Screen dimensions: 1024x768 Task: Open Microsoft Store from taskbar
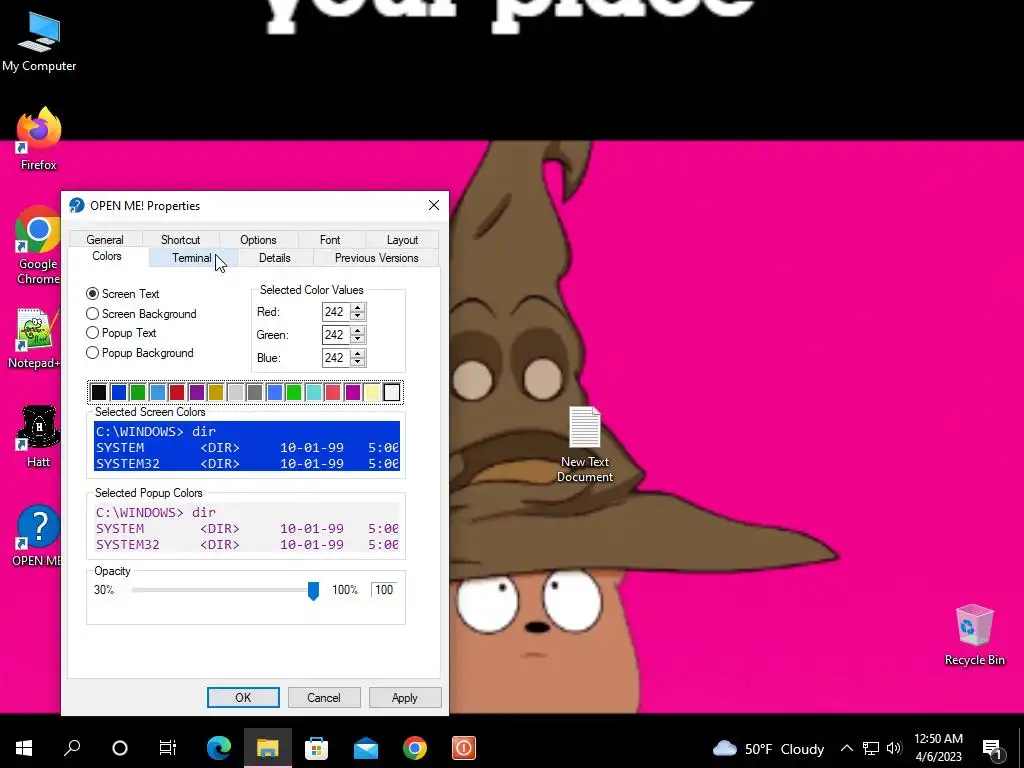[317, 748]
